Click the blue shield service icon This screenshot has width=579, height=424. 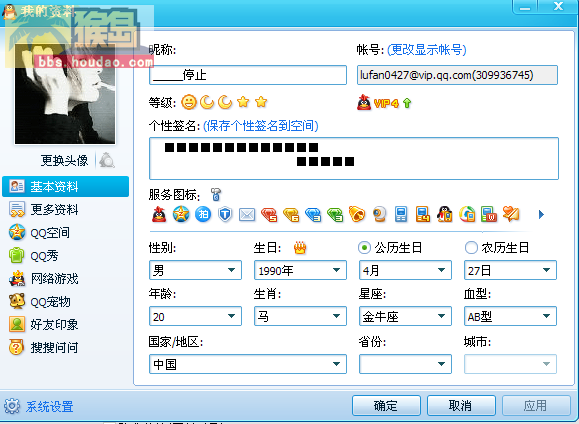[225, 214]
